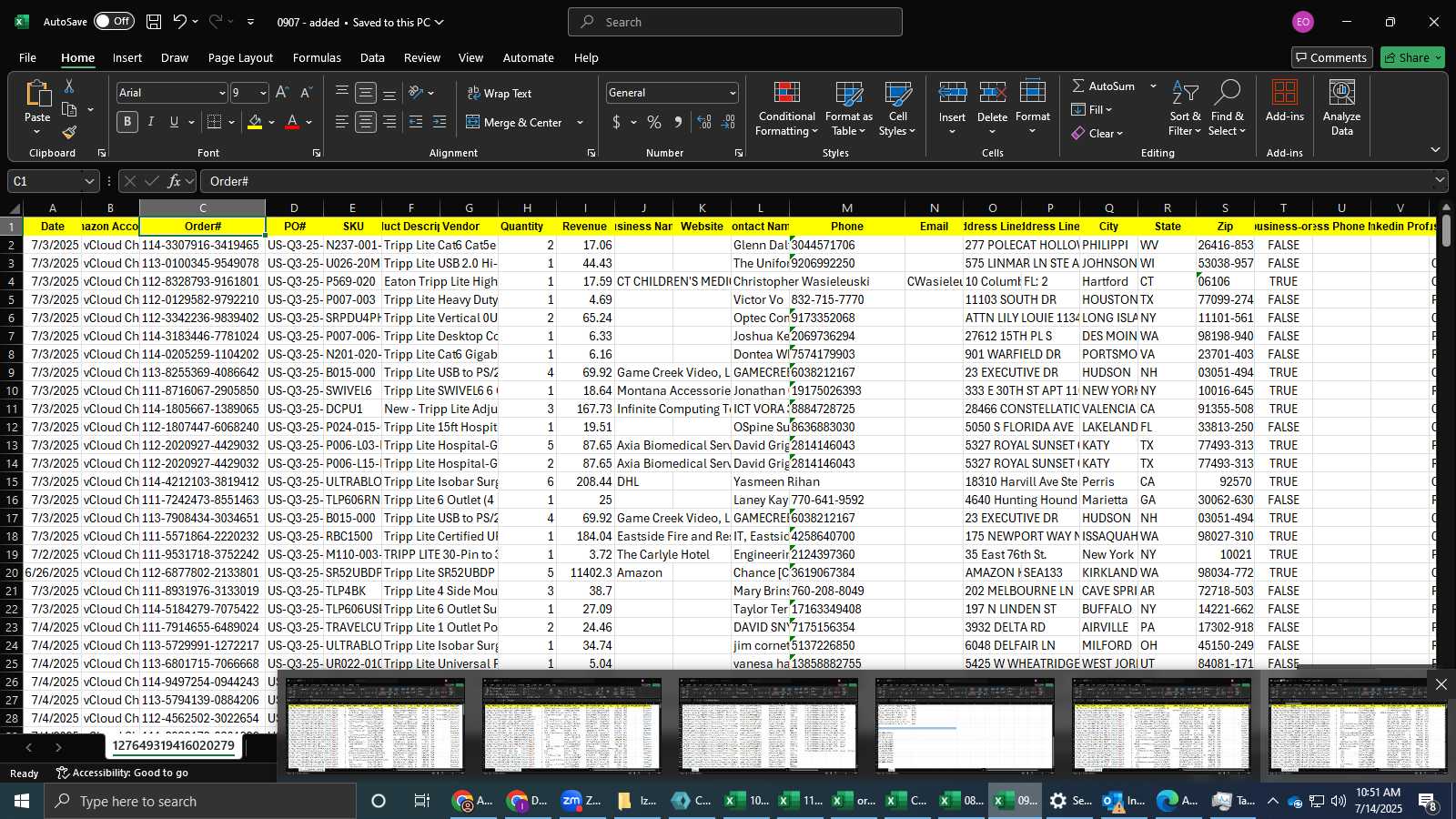Click the Format cells button

click(x=1033, y=107)
